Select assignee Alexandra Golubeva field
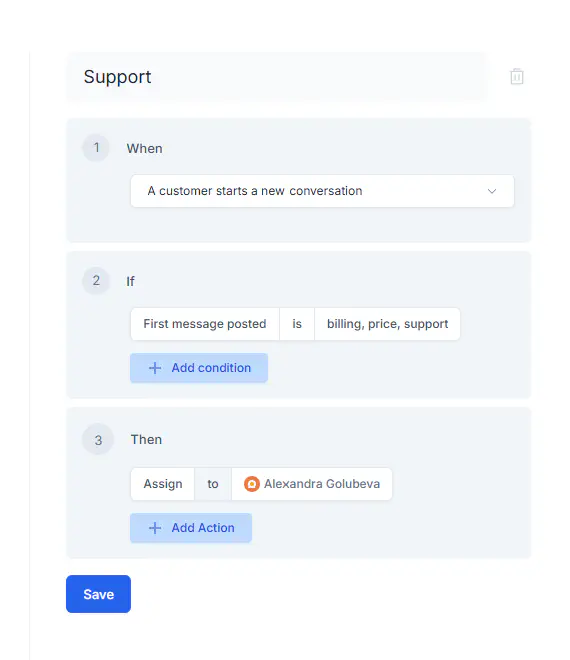Image resolution: width=570 pixels, height=660 pixels. (x=312, y=484)
